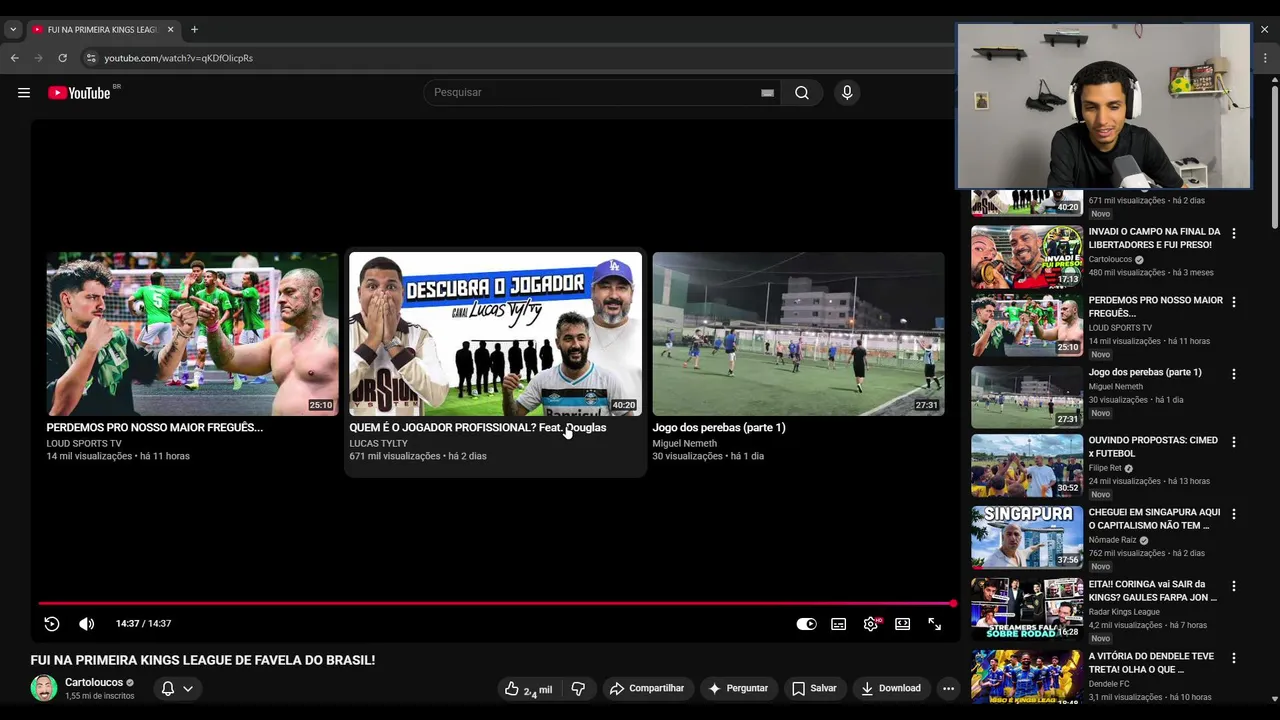Open sidebar video A VITÓRIA DO DENDELE TEVE TRETA
Screen dimensions: 1280x720
point(1027,678)
